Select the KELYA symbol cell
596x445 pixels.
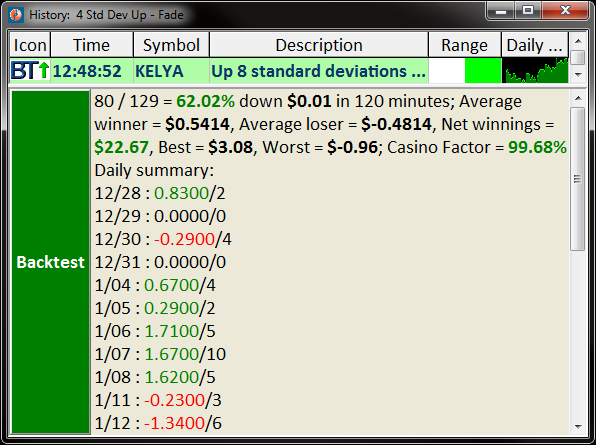[x=171, y=71]
